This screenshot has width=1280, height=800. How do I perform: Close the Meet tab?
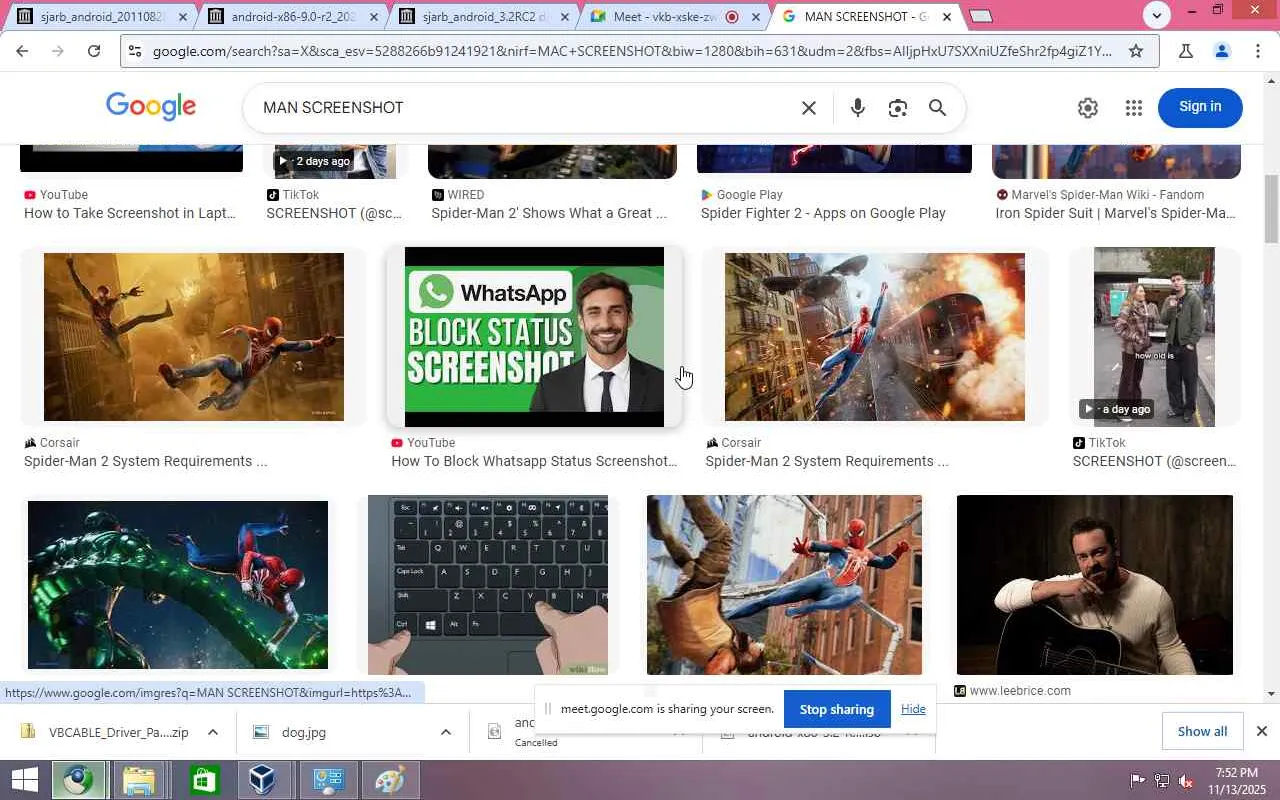pyautogui.click(x=756, y=17)
